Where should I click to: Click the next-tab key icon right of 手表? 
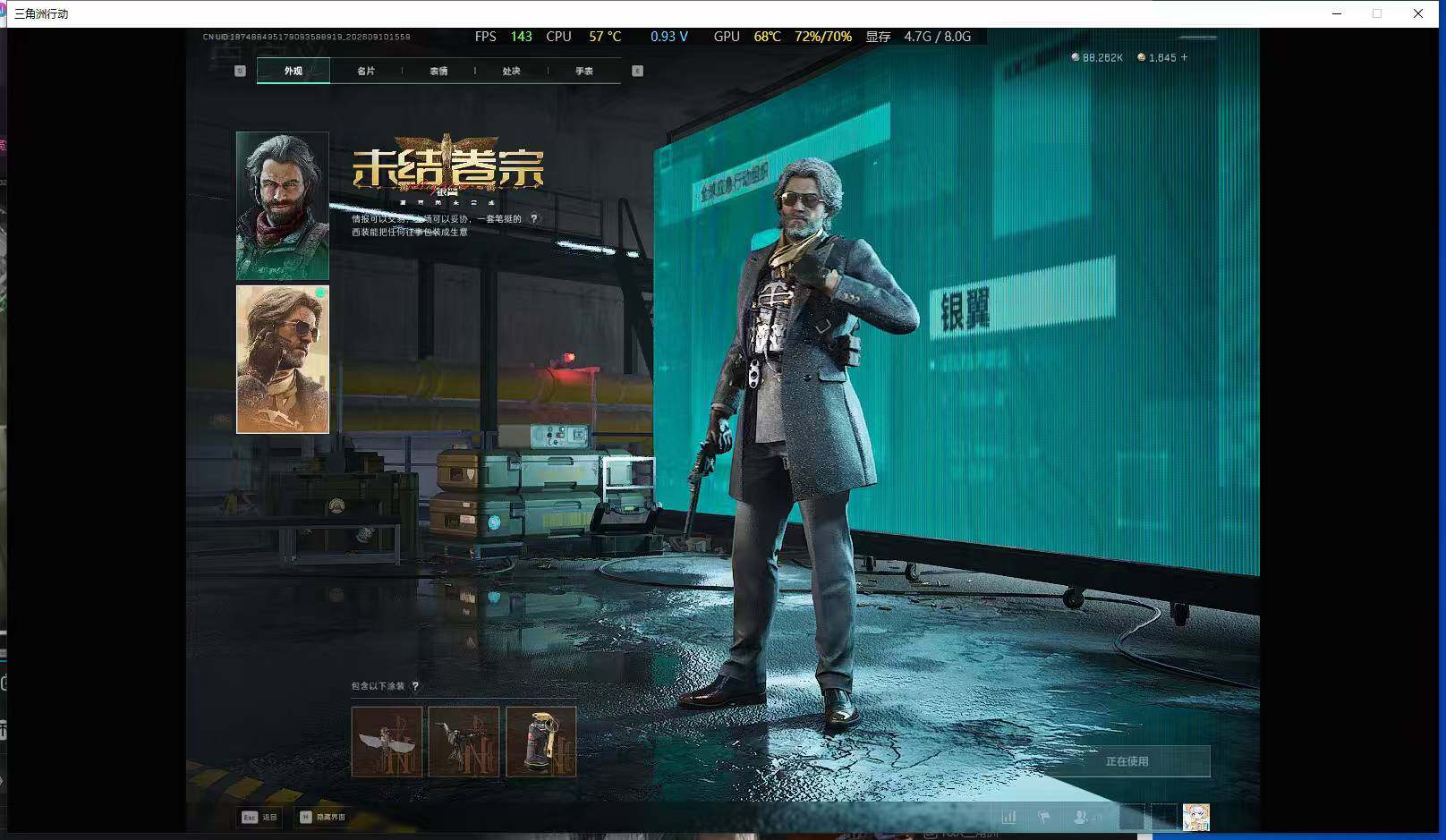638,71
